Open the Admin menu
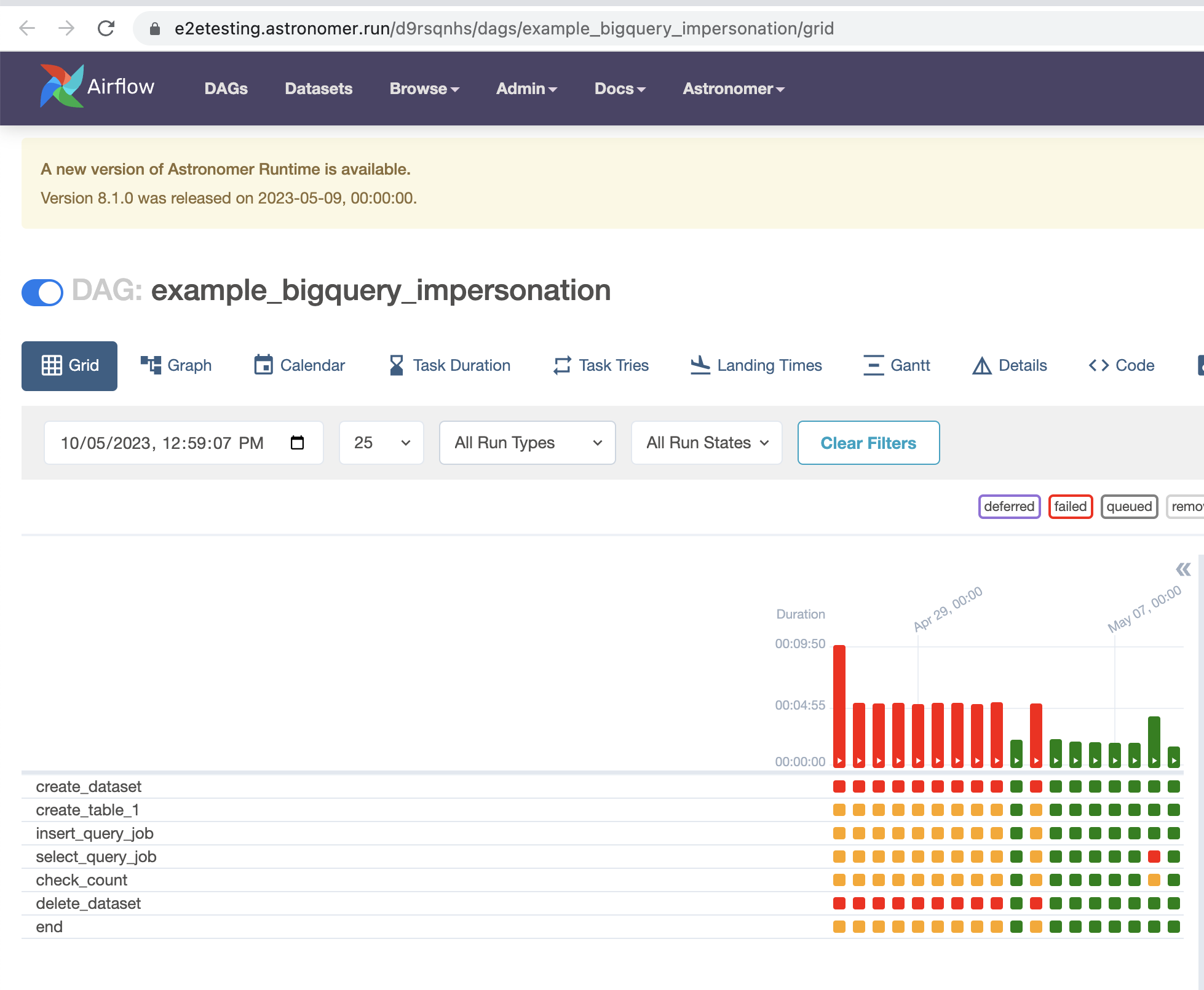 [x=526, y=89]
